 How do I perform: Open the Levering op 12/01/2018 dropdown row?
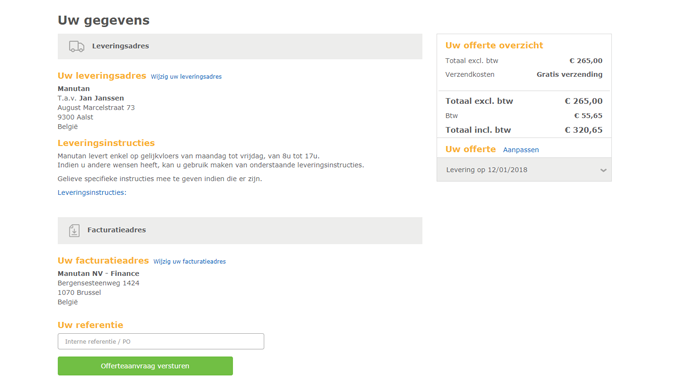pos(524,170)
